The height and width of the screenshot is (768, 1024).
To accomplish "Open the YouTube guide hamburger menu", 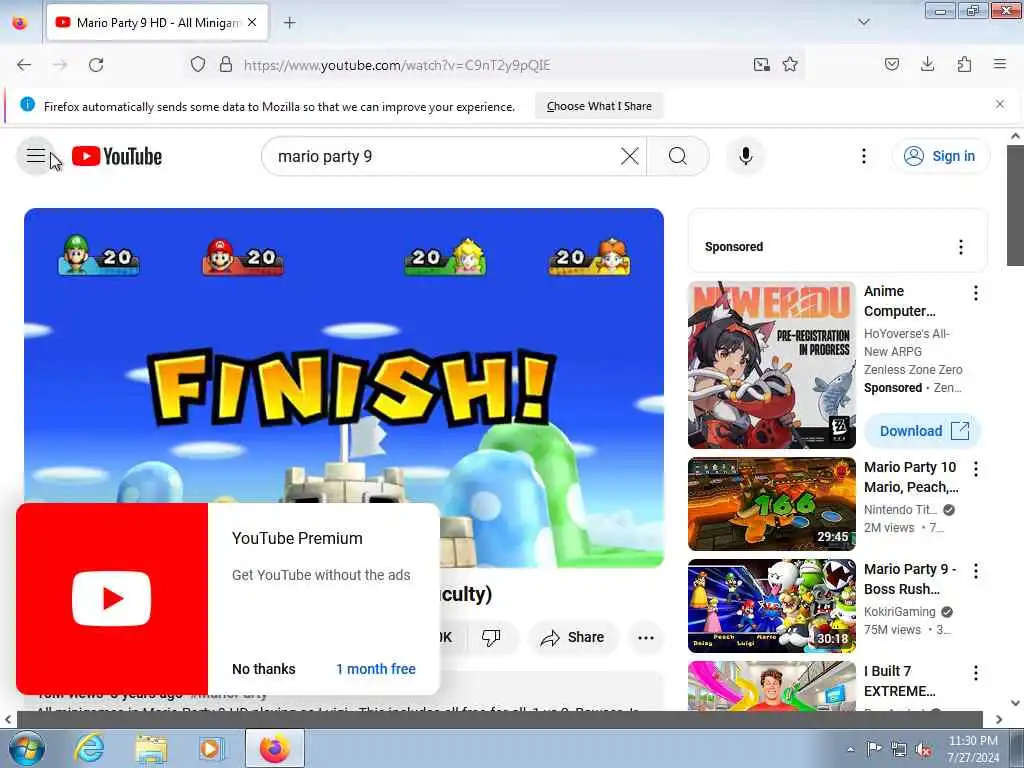I will [35, 156].
